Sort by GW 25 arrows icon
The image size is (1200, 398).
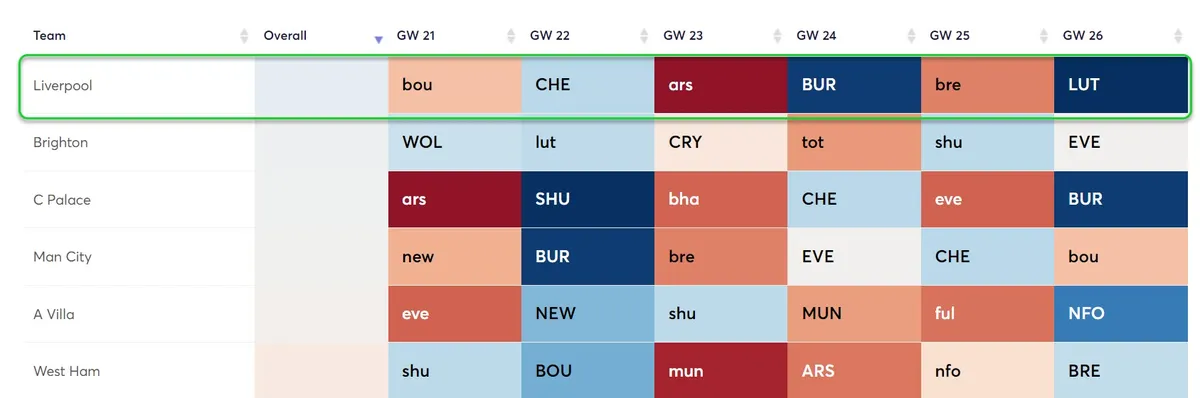click(1044, 36)
